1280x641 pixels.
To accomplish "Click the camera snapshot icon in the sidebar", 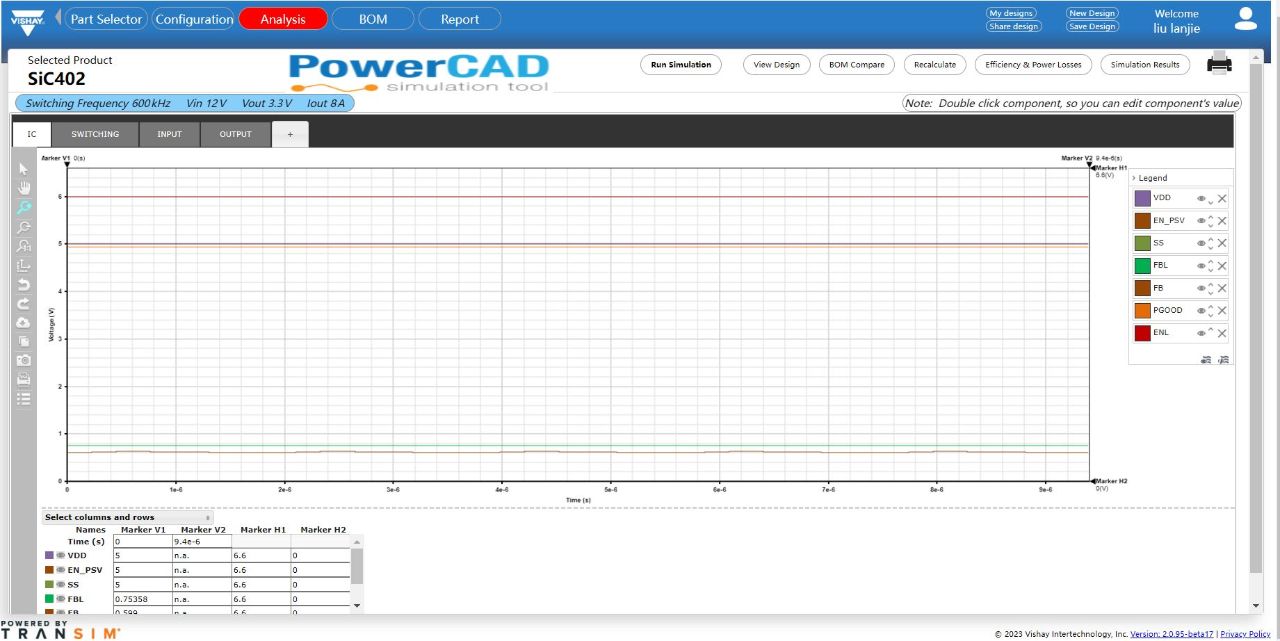I will point(23,362).
